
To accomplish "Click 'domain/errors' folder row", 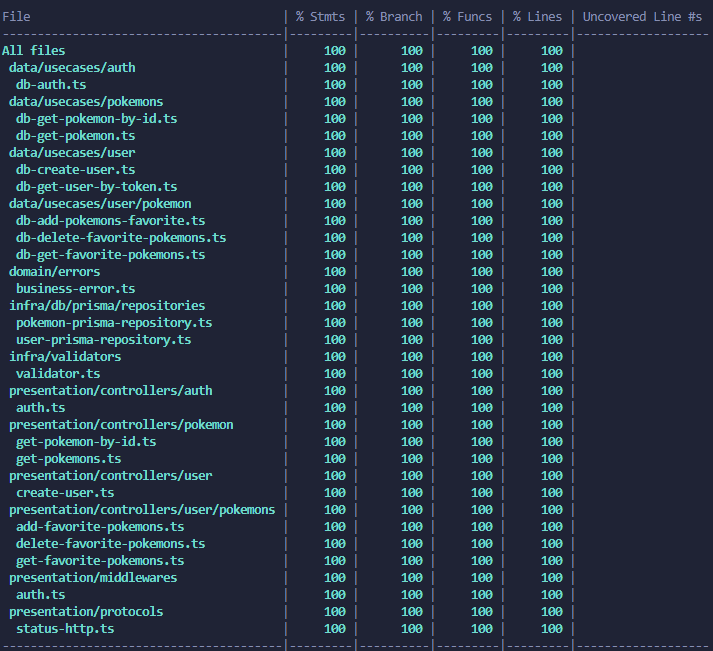I will tap(55, 272).
